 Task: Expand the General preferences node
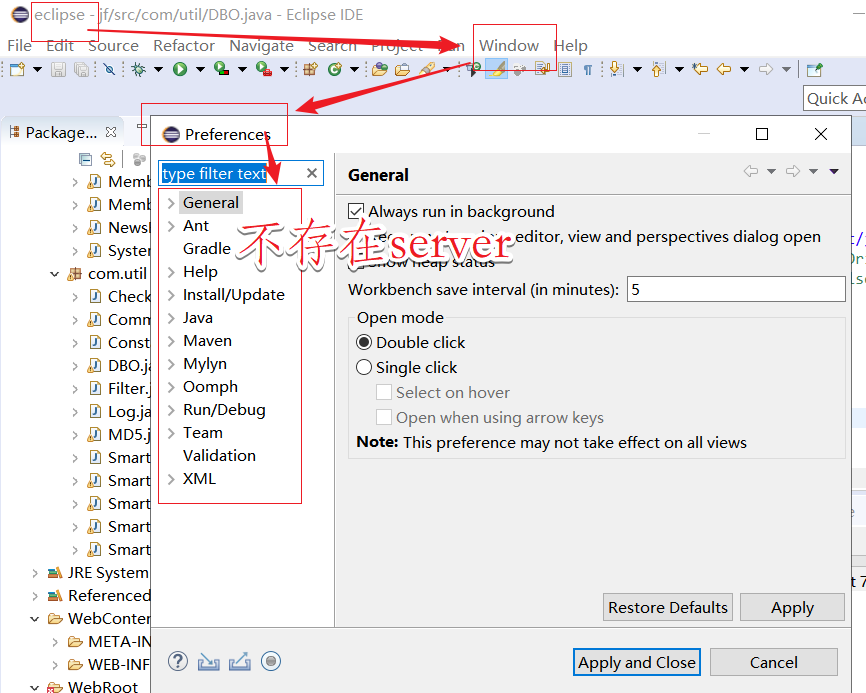coord(171,203)
